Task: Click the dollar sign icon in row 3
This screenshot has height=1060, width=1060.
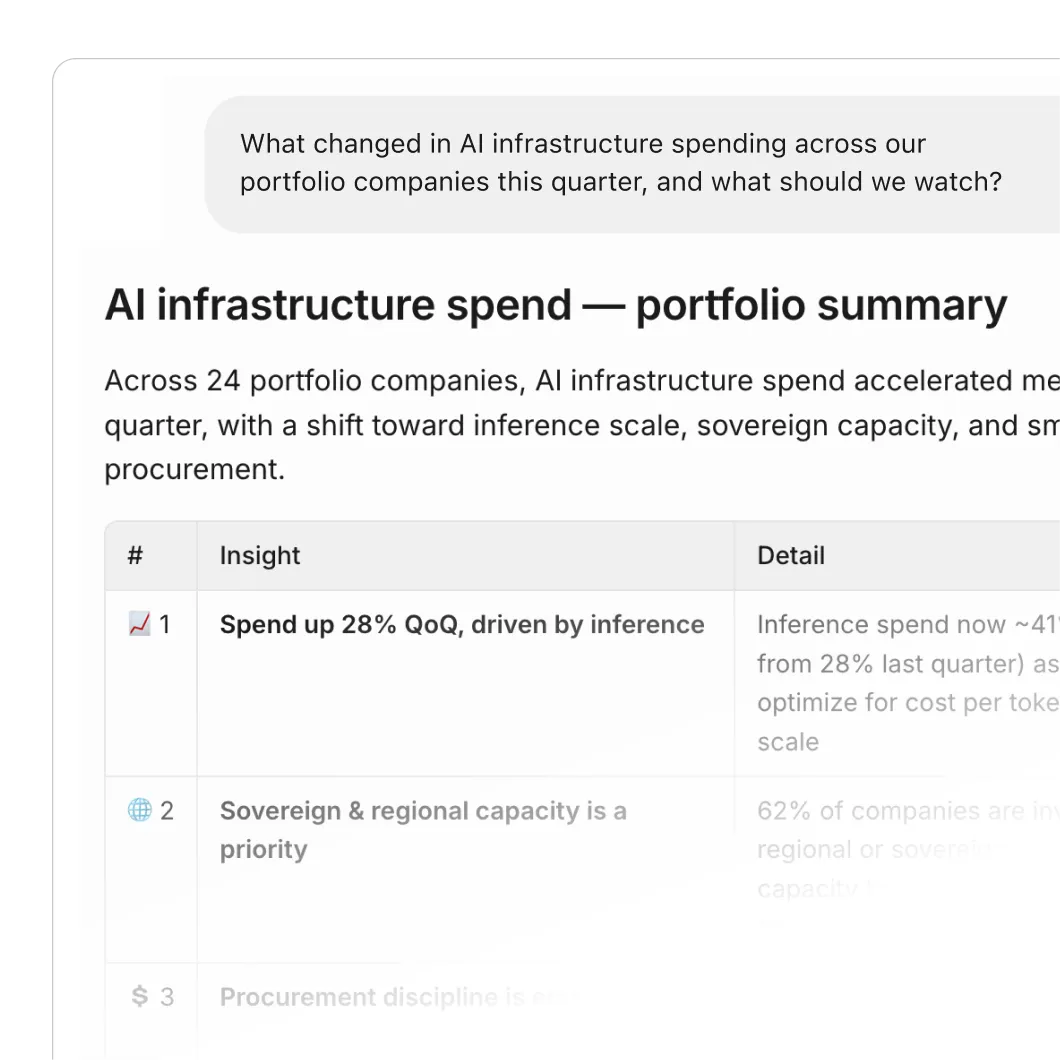Action: [139, 996]
